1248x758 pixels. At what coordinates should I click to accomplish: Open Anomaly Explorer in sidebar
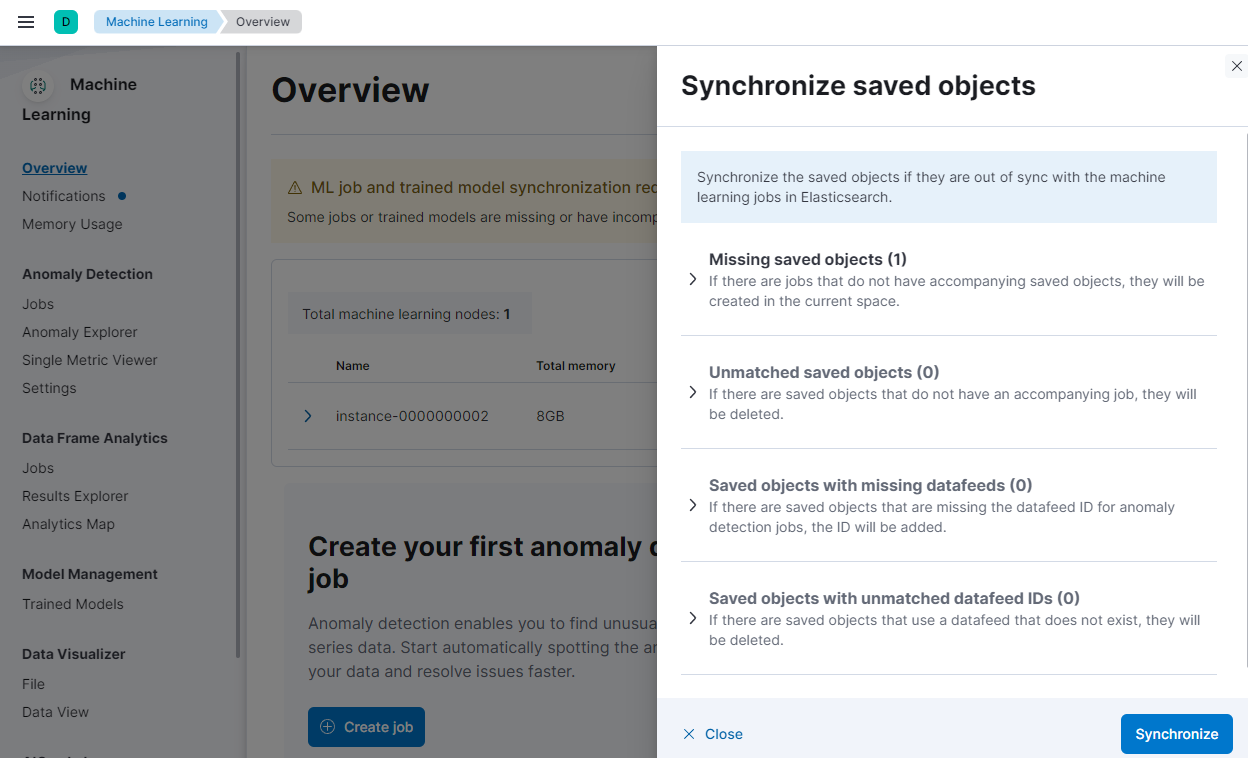pyautogui.click(x=80, y=332)
